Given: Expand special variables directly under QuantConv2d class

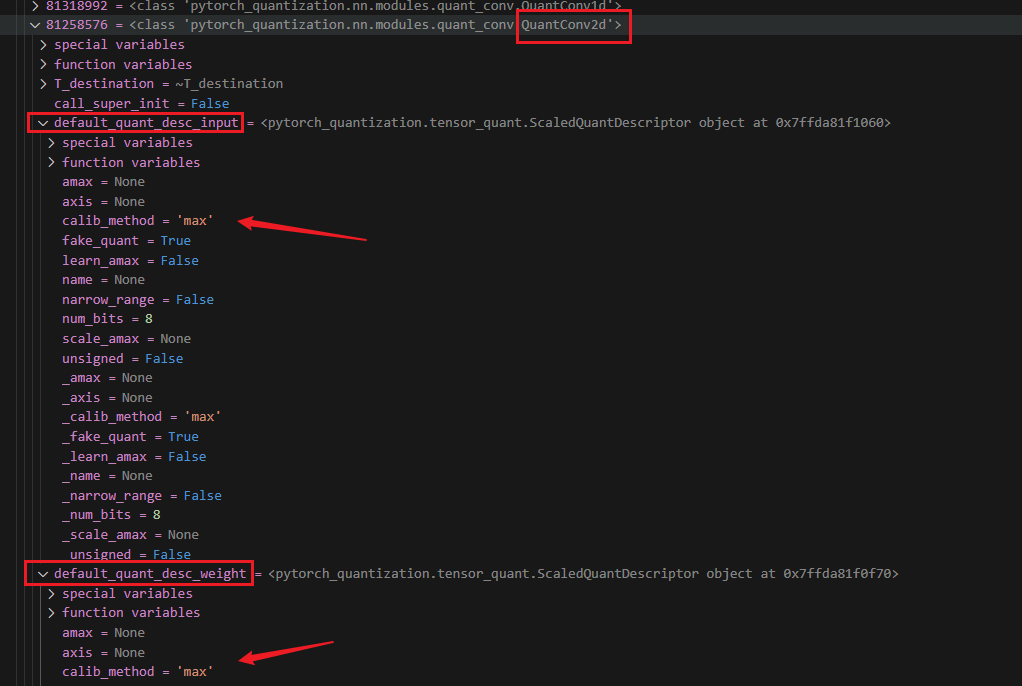Looking at the screenshot, I should click(x=43, y=45).
